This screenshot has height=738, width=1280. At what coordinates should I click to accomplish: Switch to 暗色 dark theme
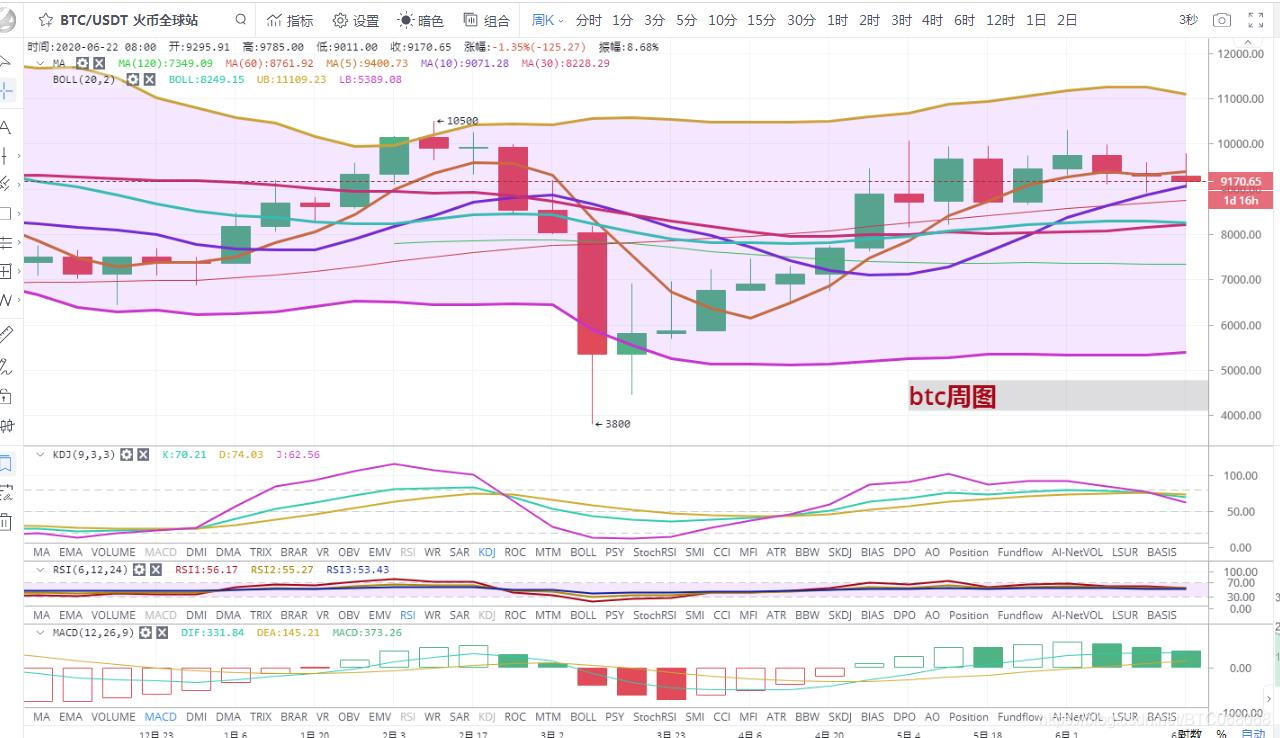(x=421, y=20)
